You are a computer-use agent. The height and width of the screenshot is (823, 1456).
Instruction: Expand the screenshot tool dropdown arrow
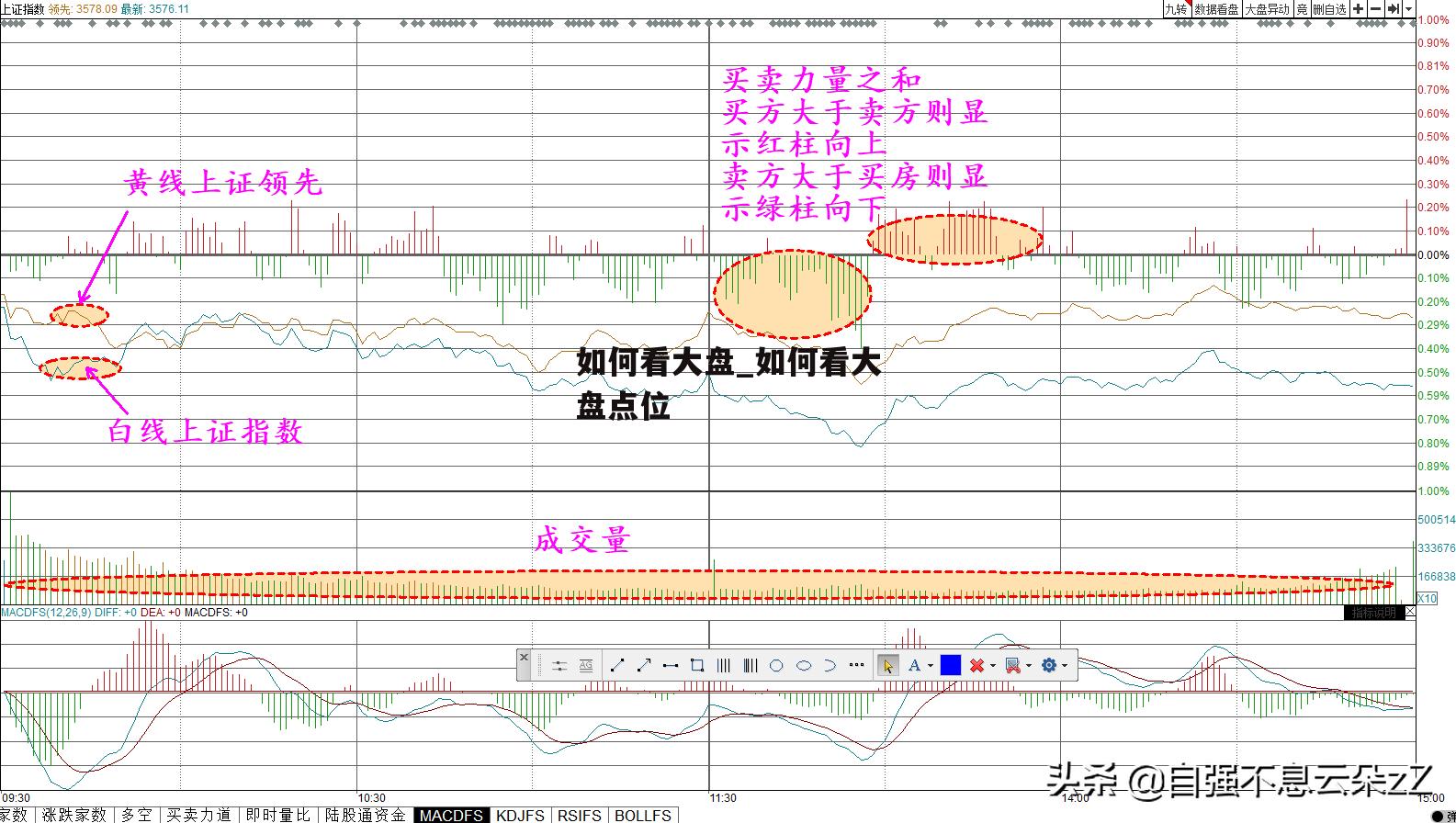click(x=1029, y=666)
